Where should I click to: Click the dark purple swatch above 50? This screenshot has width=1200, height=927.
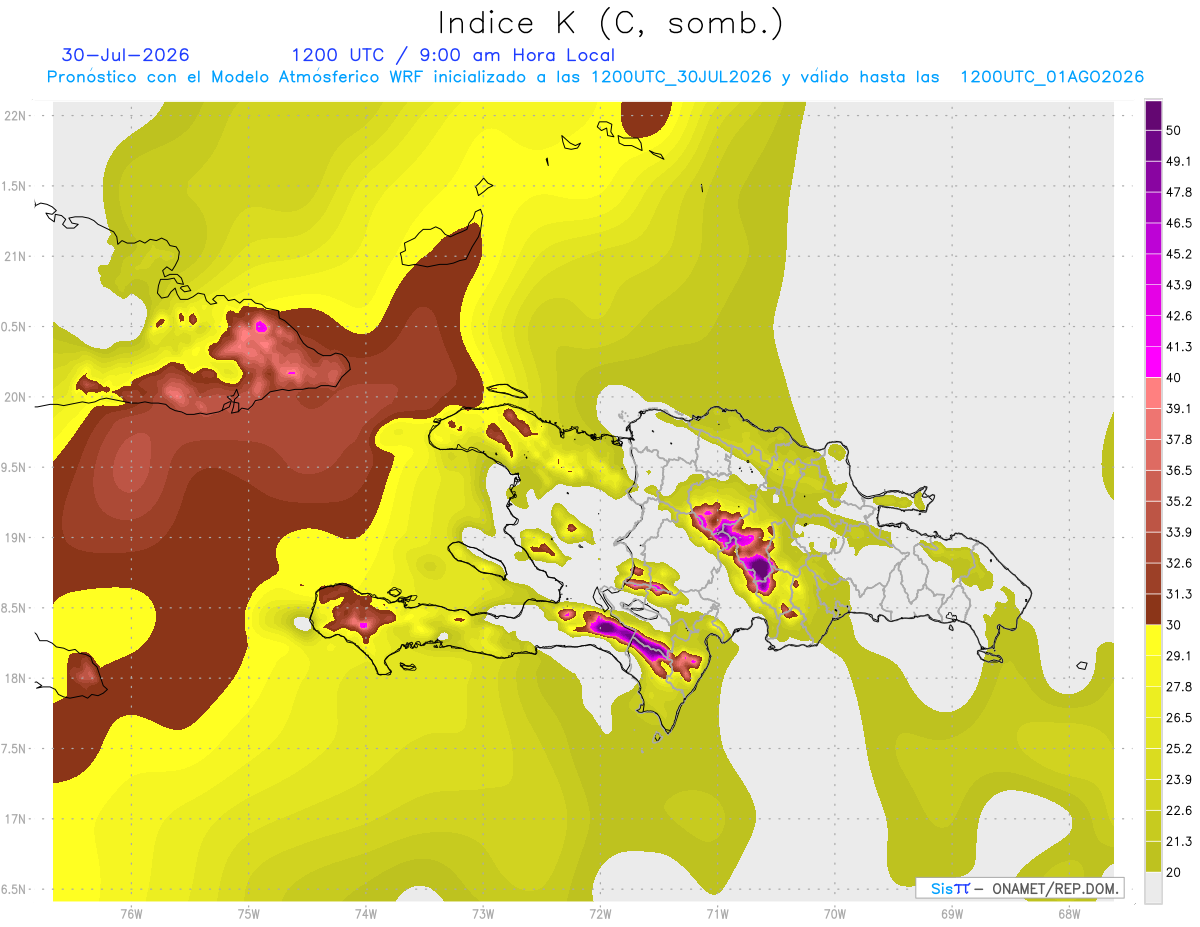1153,115
